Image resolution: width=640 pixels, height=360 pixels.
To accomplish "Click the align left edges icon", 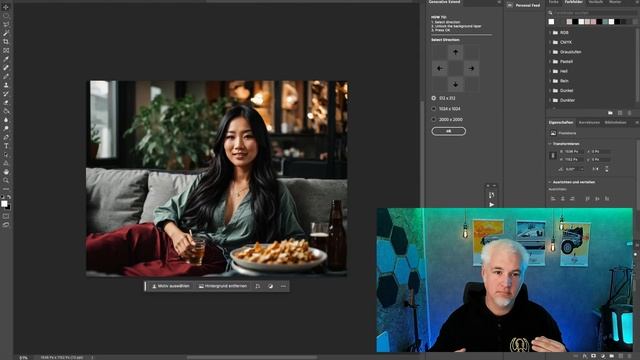I will click(553, 199).
